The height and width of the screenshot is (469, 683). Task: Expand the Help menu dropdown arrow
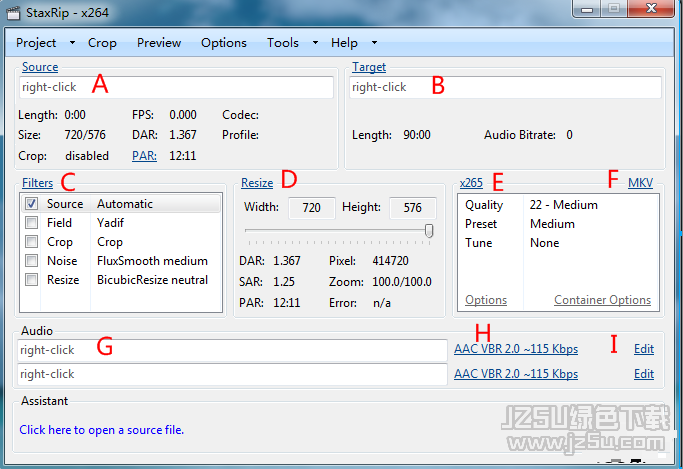tap(374, 43)
